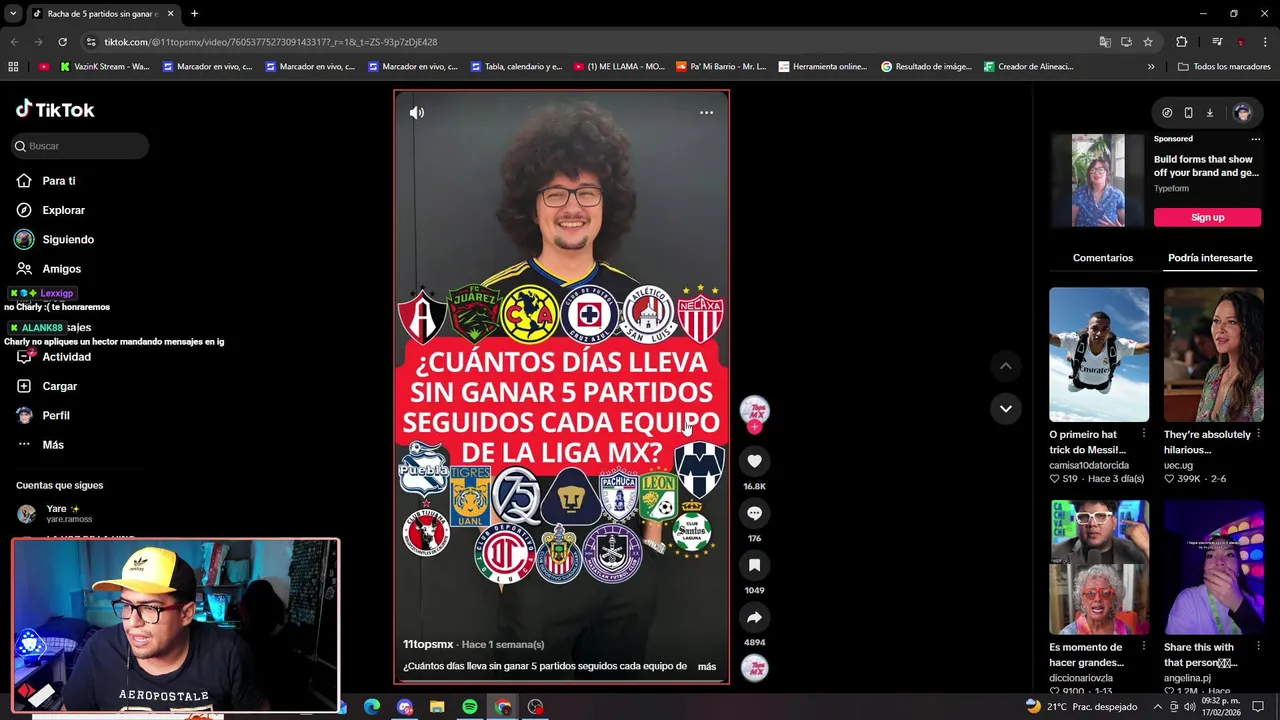Open the comments bubble icon
The height and width of the screenshot is (720, 1280).
coord(754,513)
